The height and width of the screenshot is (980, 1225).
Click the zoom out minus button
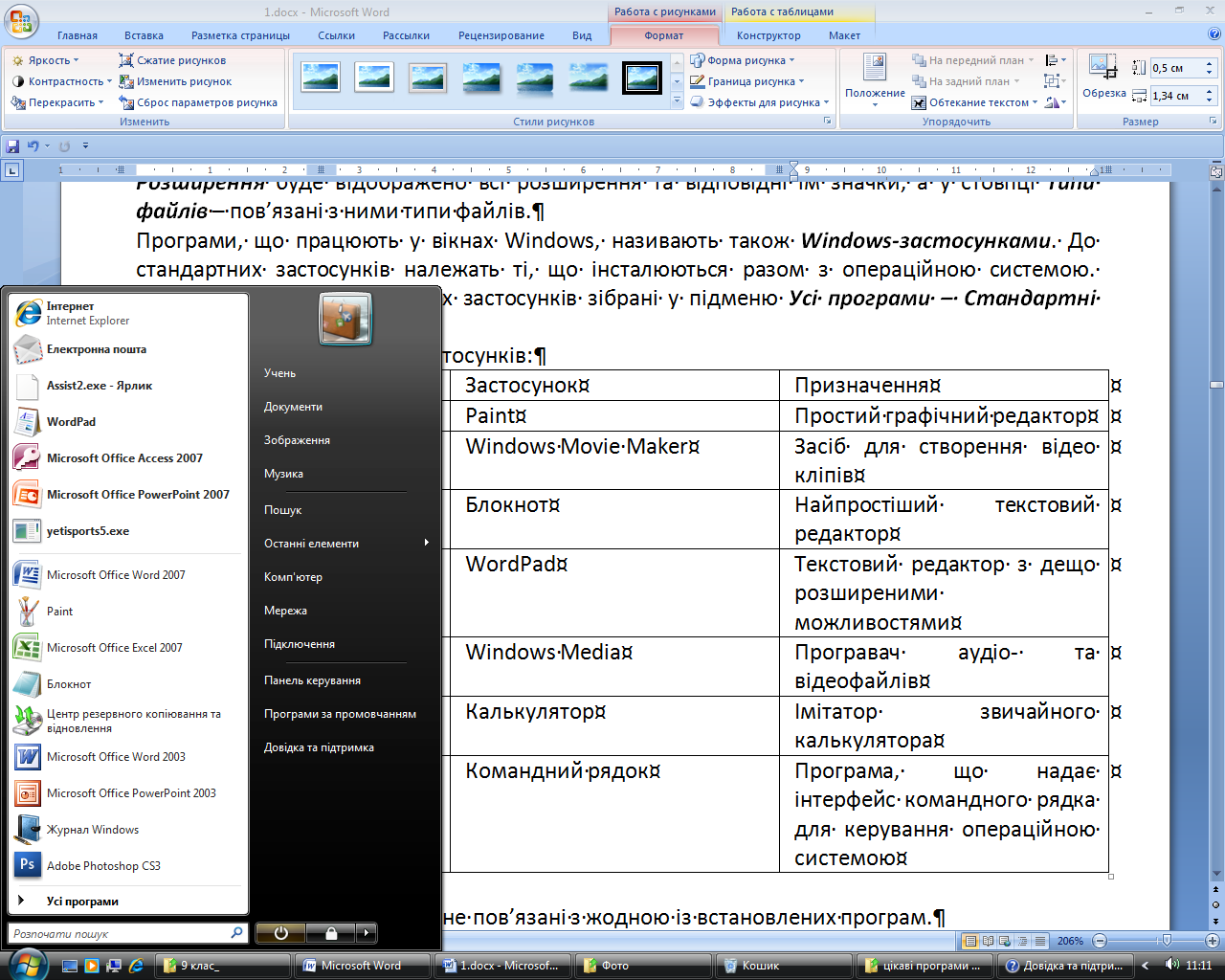pyautogui.click(x=1100, y=941)
